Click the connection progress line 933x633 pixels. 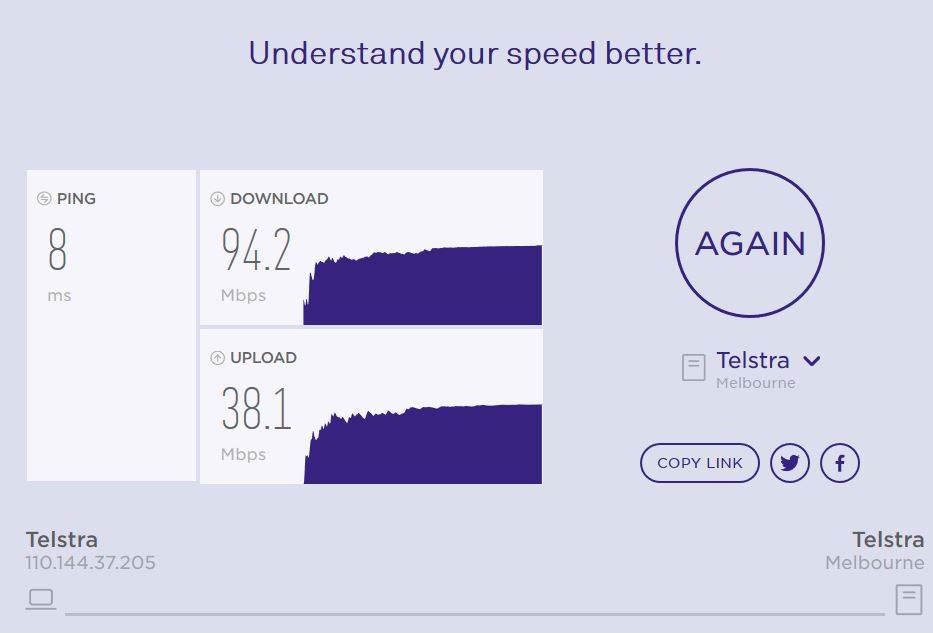point(475,612)
